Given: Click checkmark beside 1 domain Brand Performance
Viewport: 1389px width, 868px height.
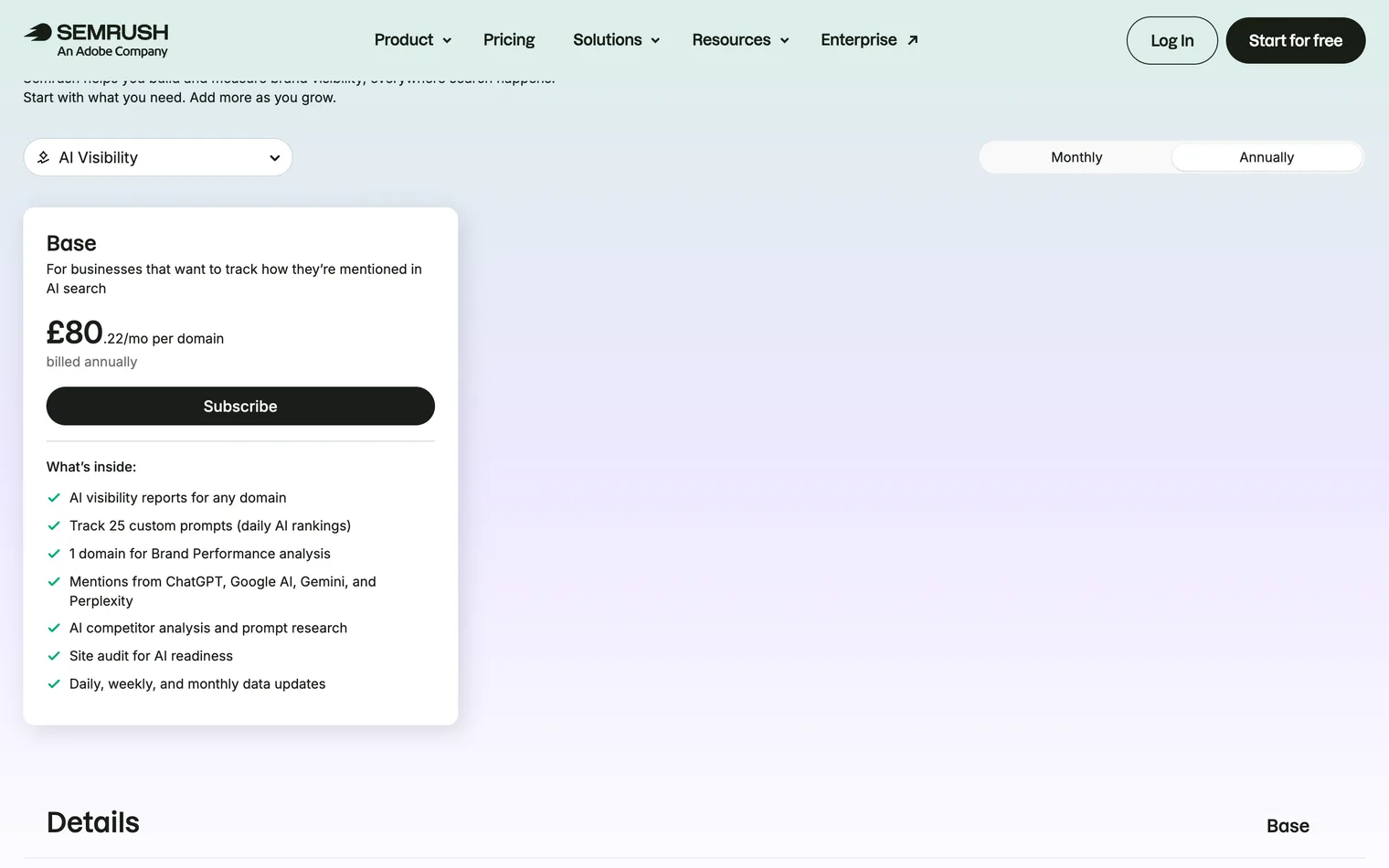Looking at the screenshot, I should click(54, 554).
